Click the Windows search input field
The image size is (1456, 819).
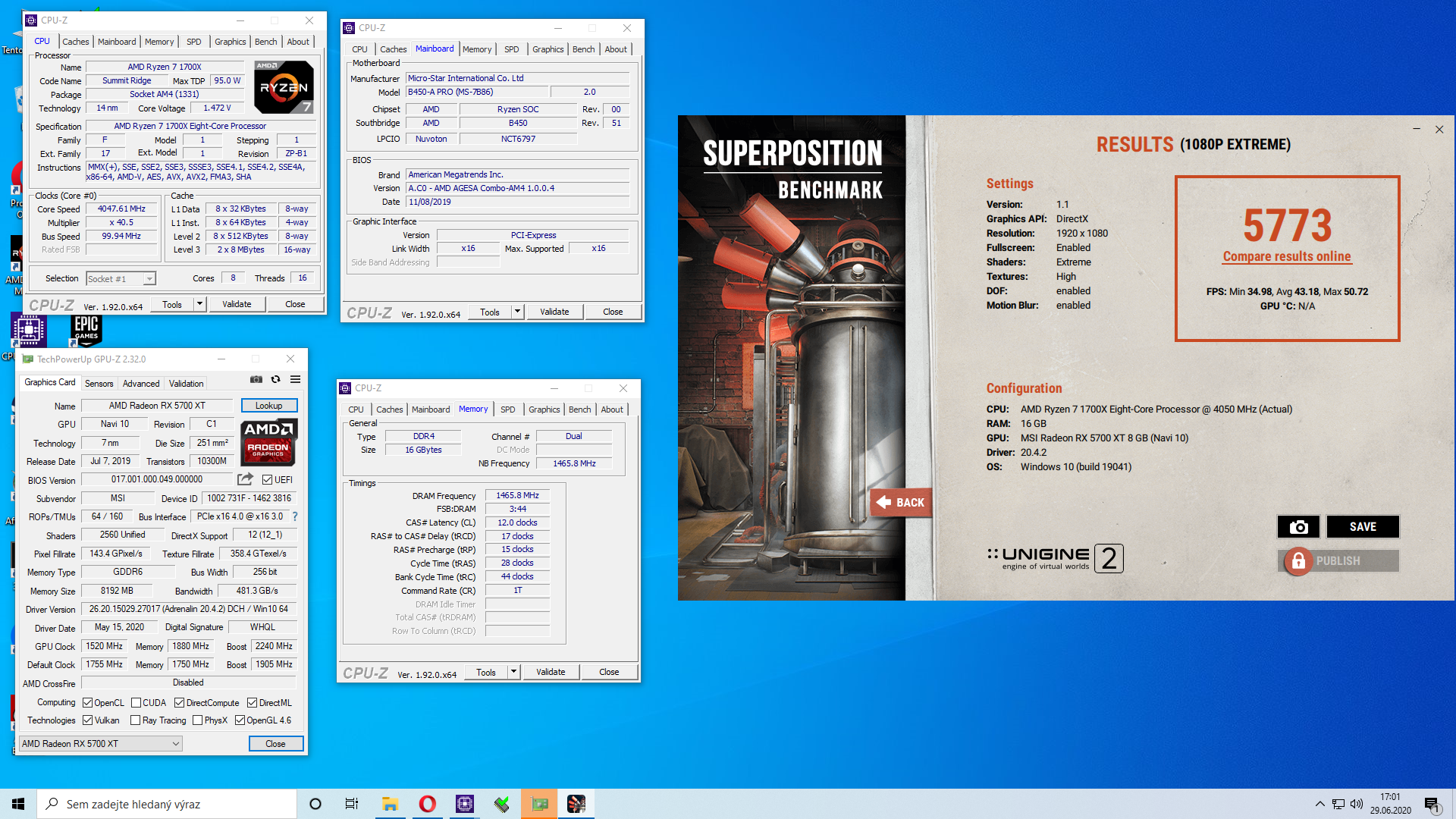pos(167,804)
